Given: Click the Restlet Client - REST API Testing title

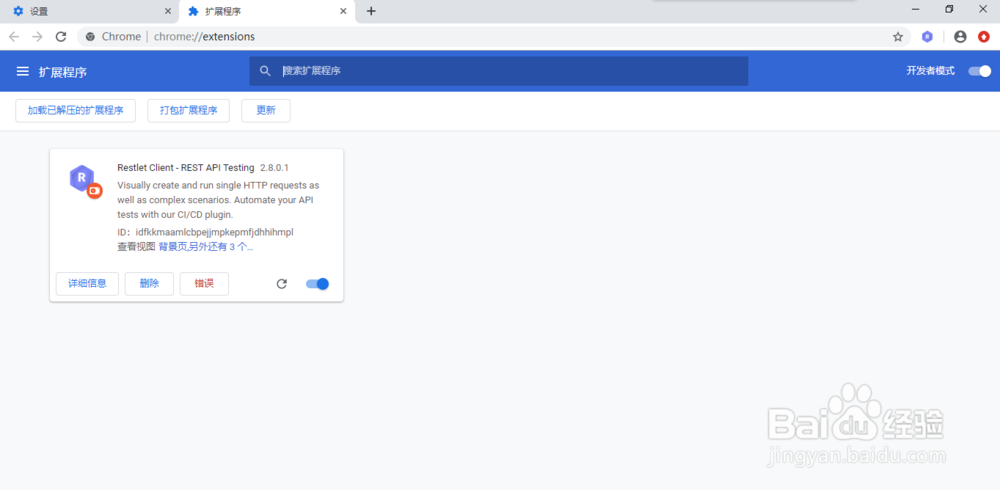Looking at the screenshot, I should point(186,168).
